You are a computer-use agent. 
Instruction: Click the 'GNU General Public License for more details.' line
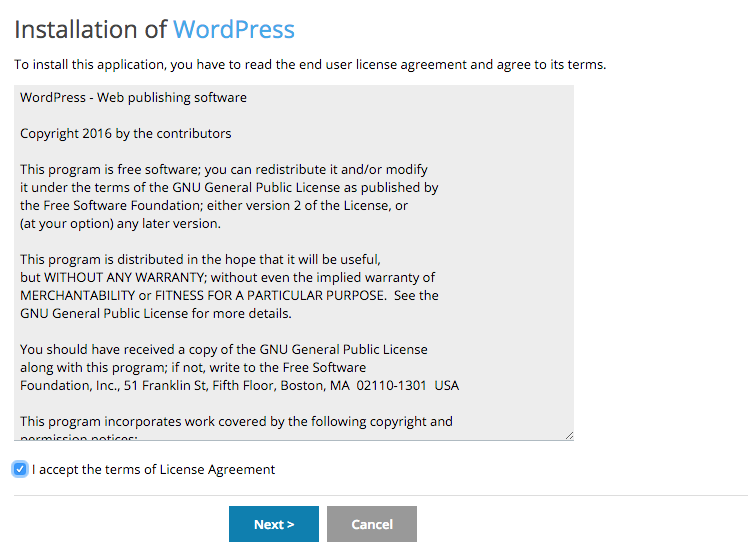[156, 313]
